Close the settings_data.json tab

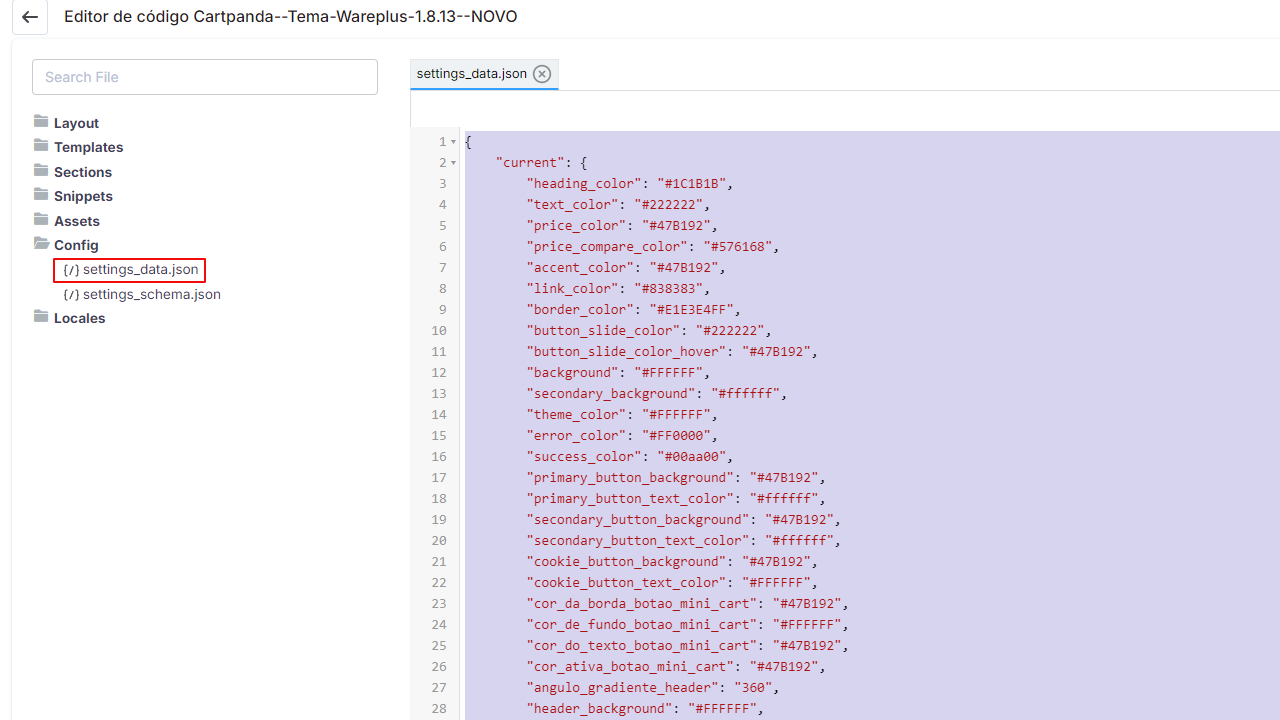[x=542, y=74]
